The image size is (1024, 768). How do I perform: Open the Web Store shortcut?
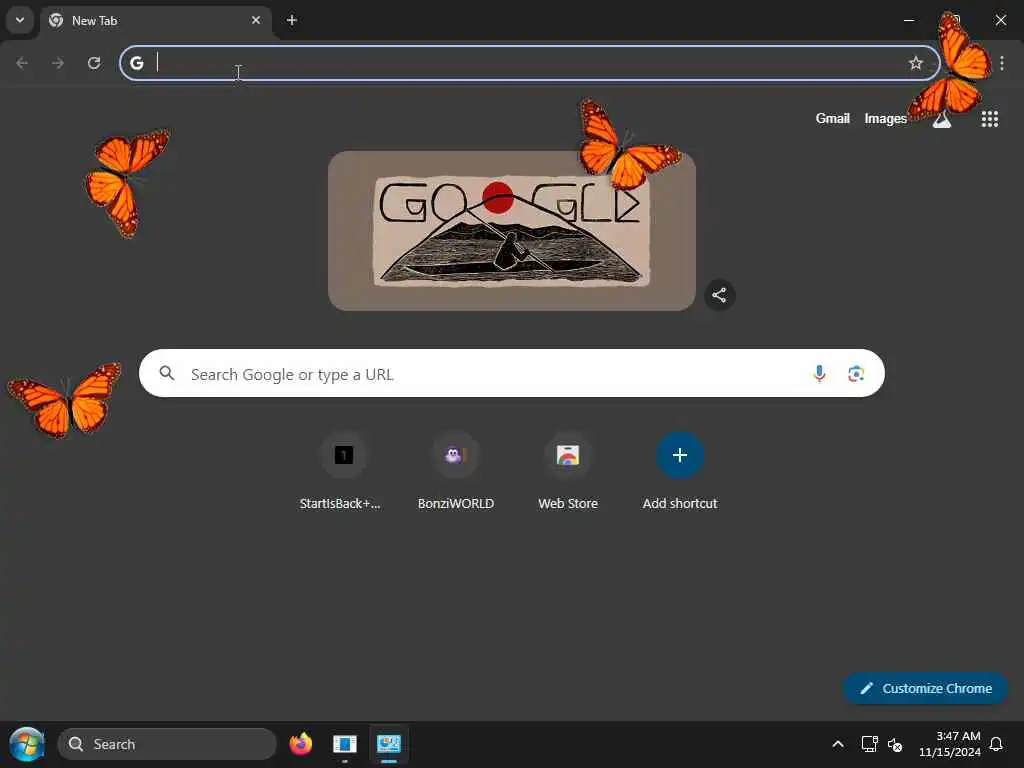[568, 472]
